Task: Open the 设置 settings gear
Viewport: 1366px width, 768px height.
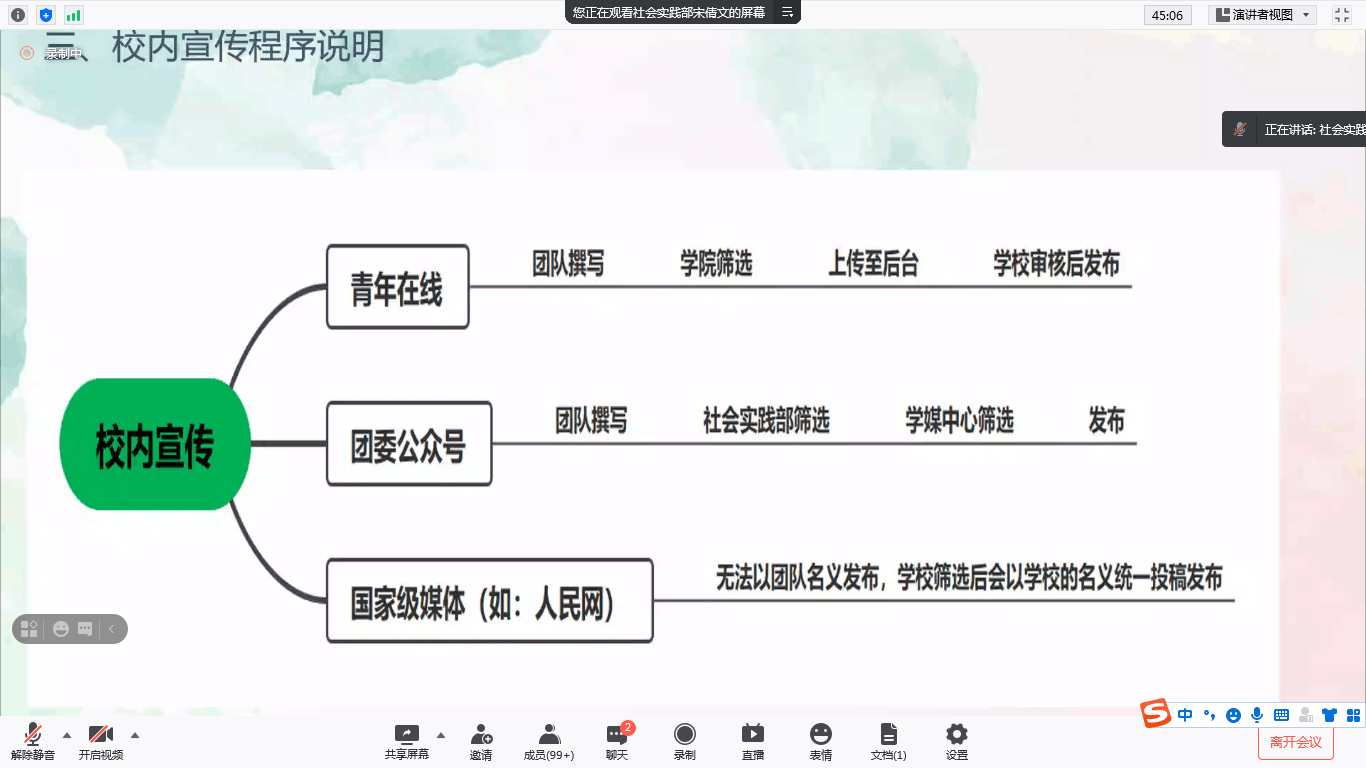Action: point(957,741)
